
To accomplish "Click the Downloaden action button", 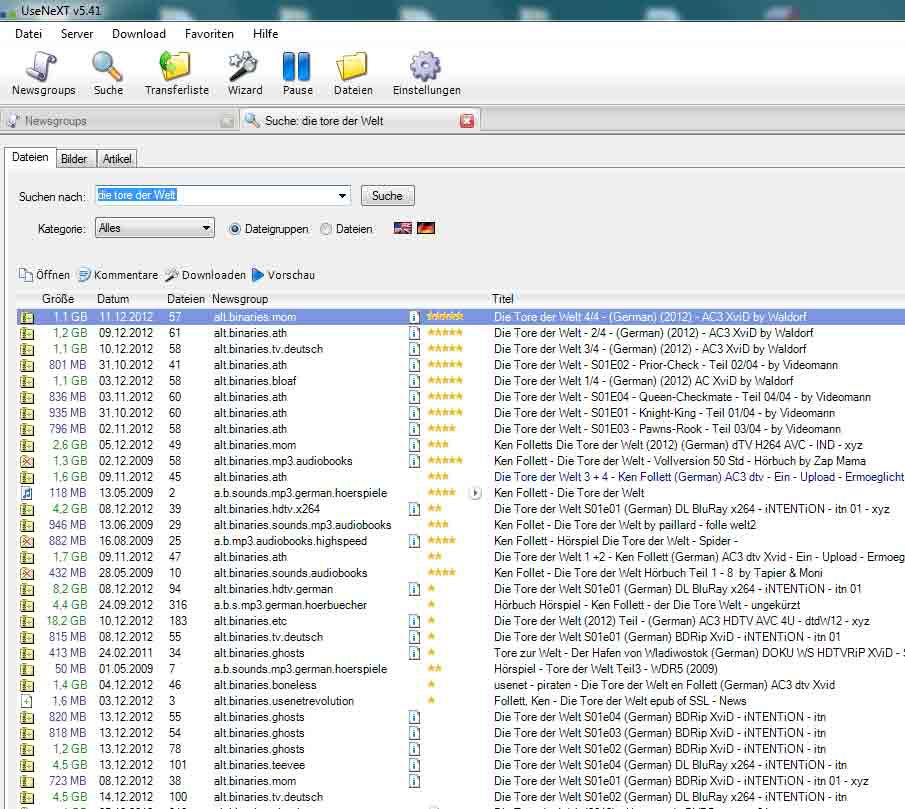I will tap(205, 275).
